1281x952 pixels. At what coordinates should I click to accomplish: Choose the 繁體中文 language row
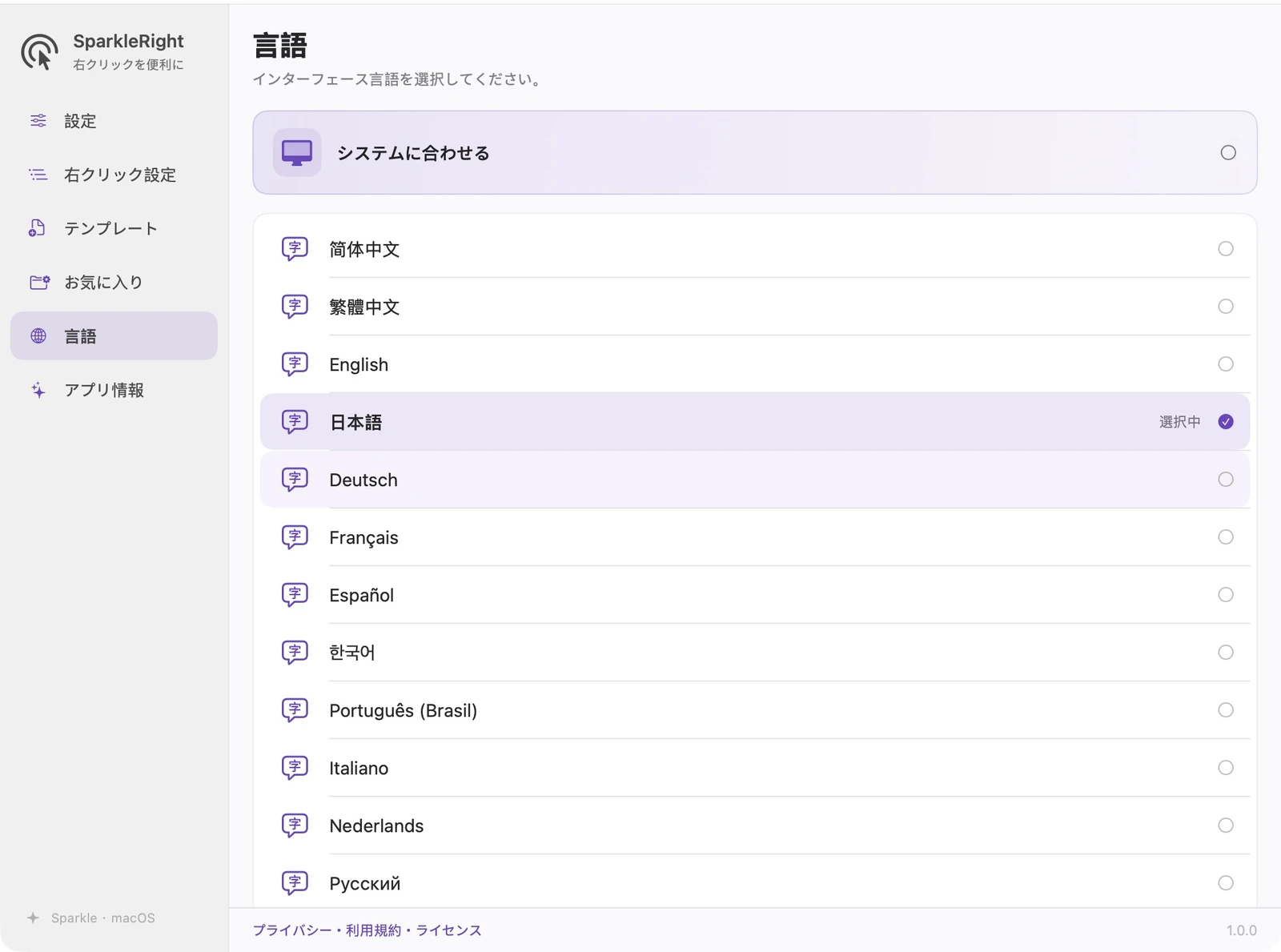click(x=755, y=307)
